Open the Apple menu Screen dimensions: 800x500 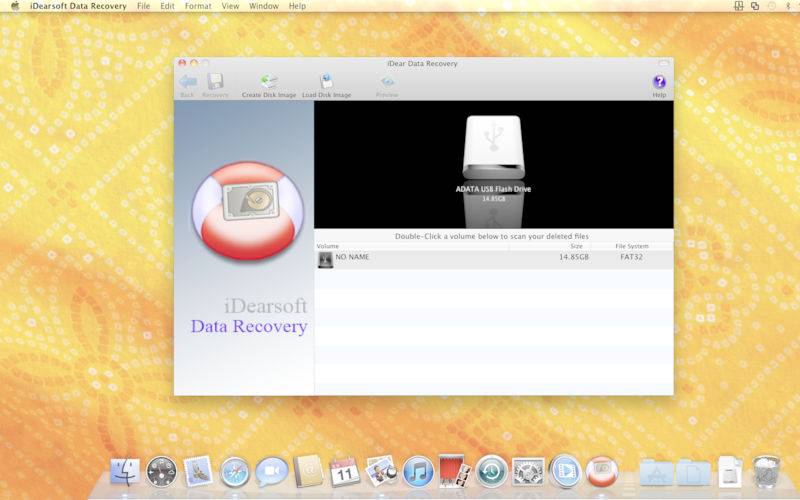point(15,6)
